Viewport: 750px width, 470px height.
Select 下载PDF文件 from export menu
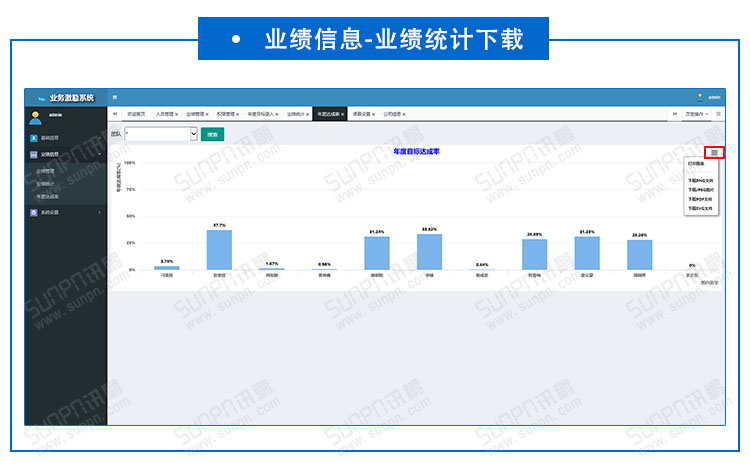[700, 199]
